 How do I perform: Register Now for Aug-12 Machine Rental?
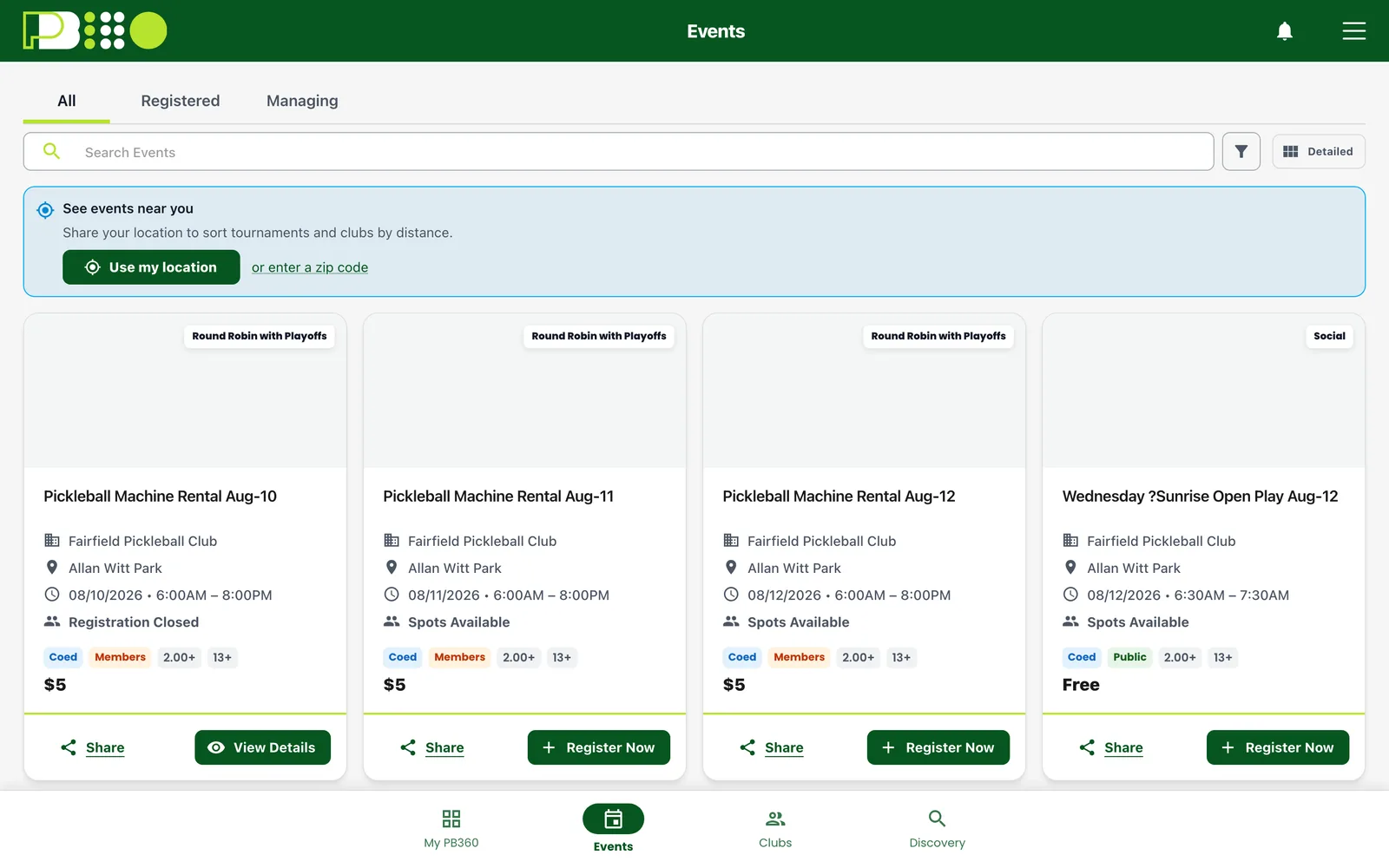point(938,747)
